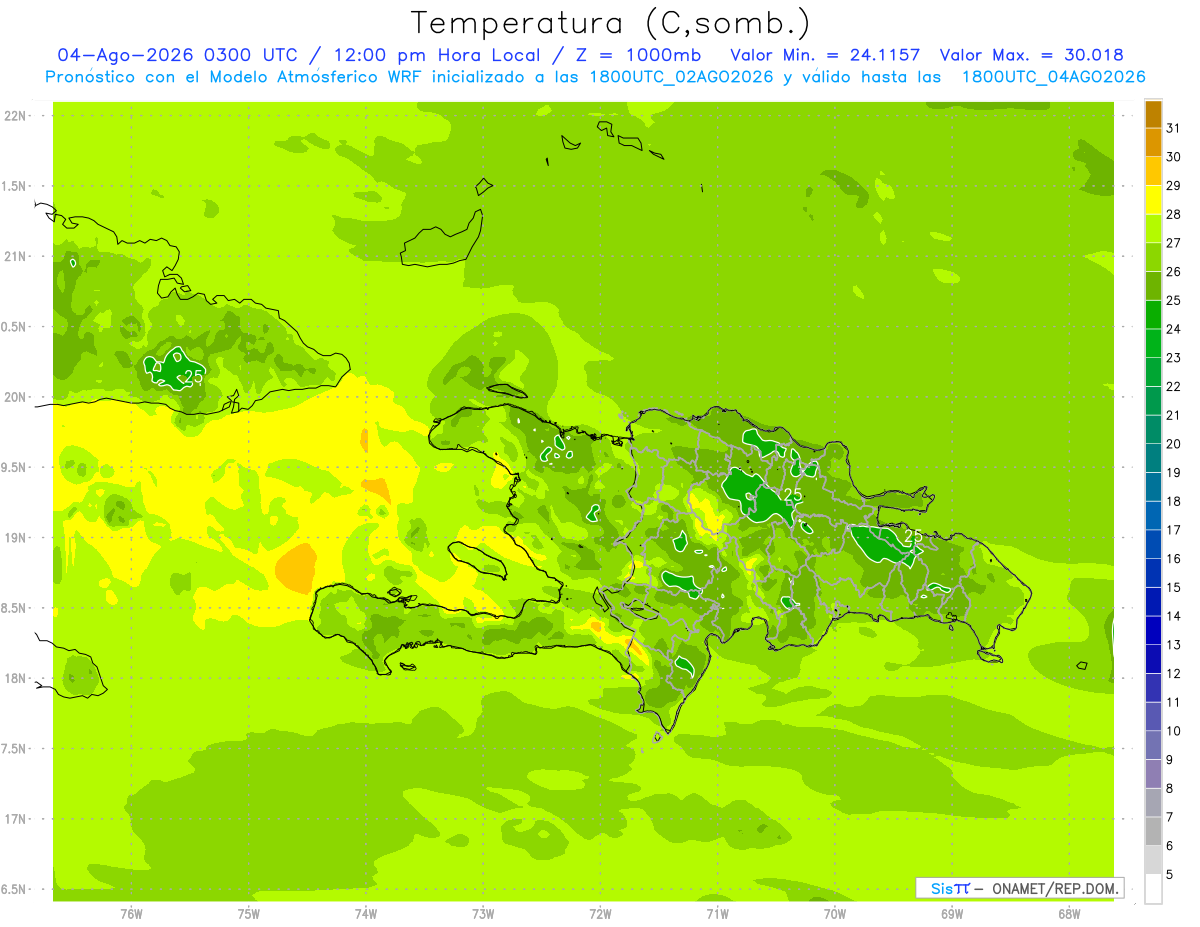Click the '22N' latitude axis label
1200x927 pixels.
coord(15,116)
